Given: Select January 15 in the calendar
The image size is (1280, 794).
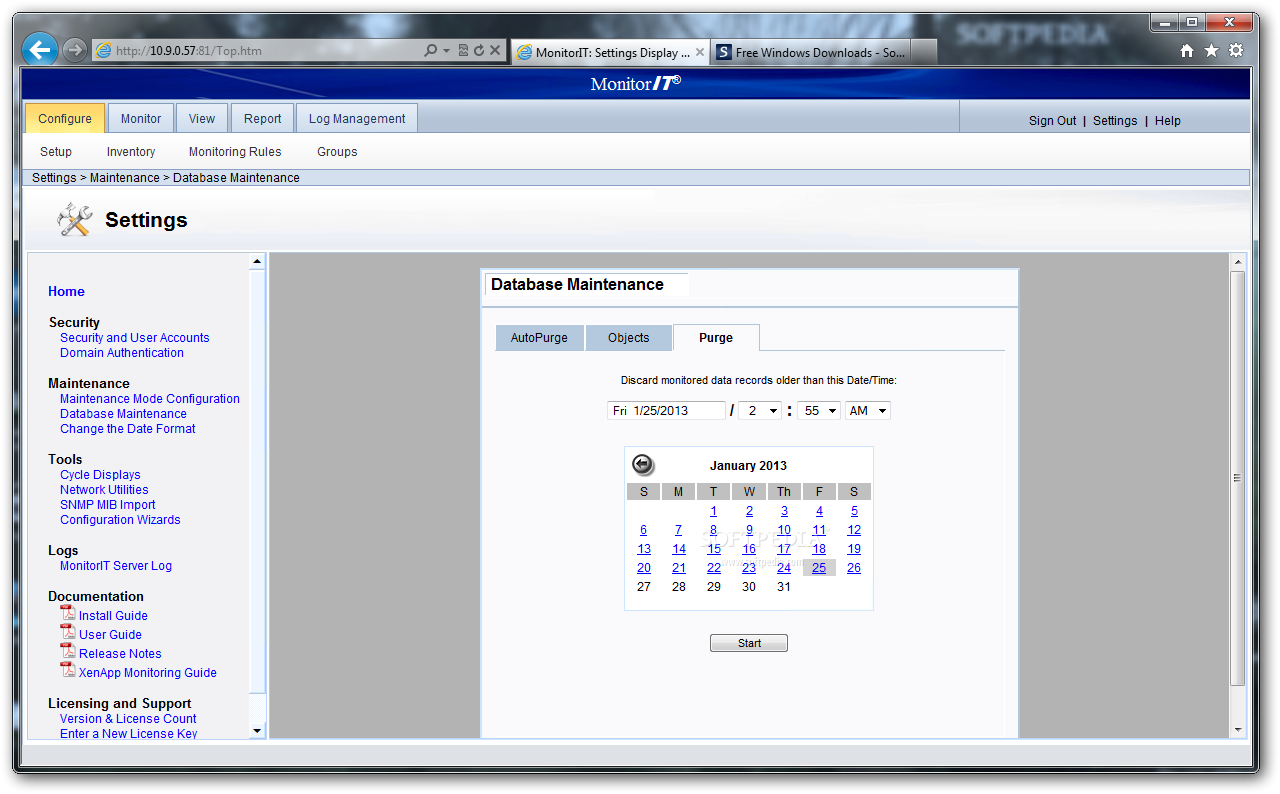Looking at the screenshot, I should tap(714, 549).
